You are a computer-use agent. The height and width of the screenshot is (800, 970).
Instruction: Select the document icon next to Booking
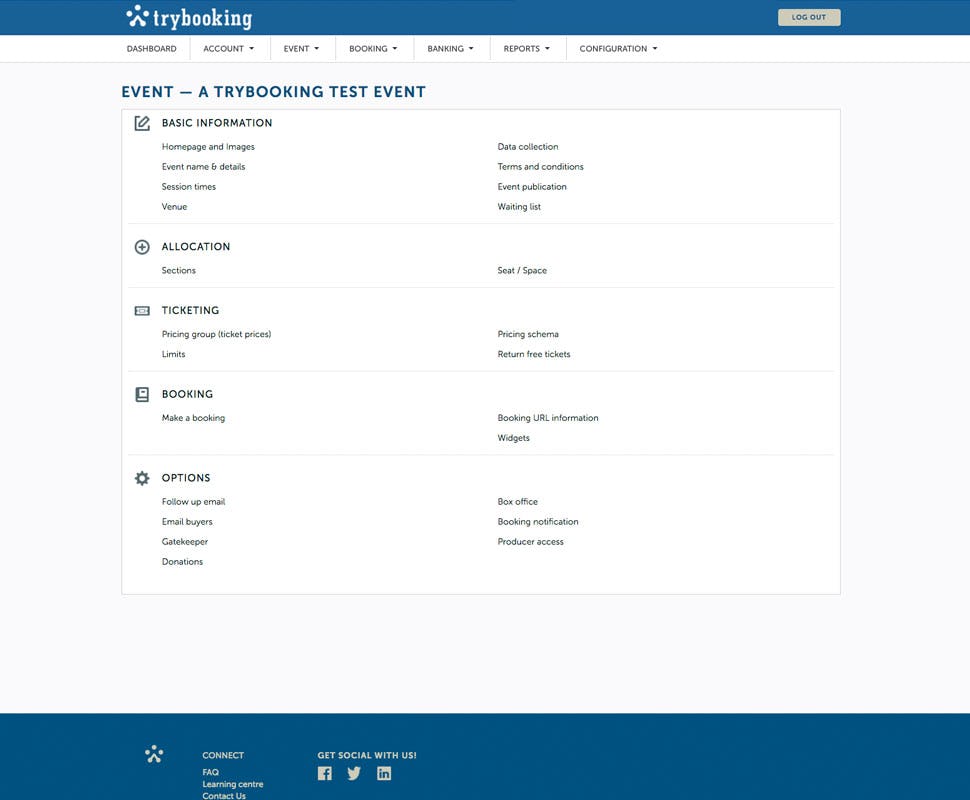[142, 393]
